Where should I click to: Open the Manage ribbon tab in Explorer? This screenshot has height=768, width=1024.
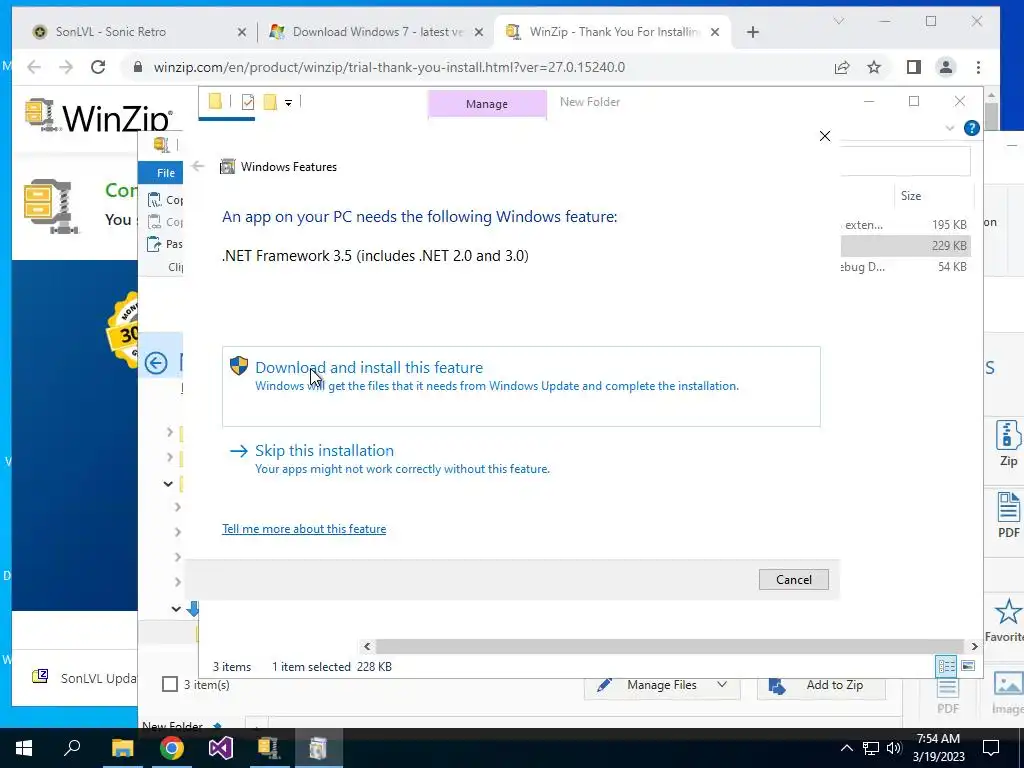point(487,104)
